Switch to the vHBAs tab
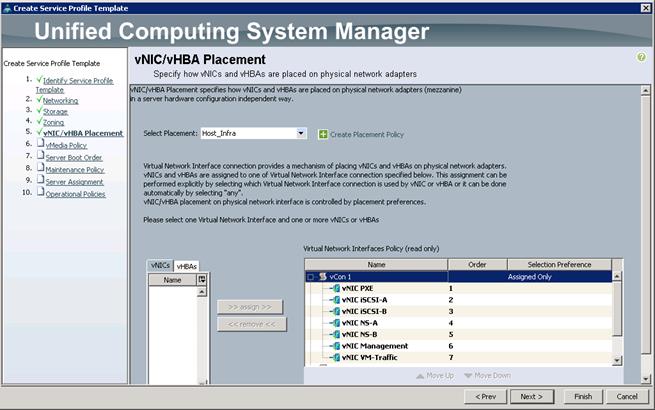 pyautogui.click(x=186, y=266)
